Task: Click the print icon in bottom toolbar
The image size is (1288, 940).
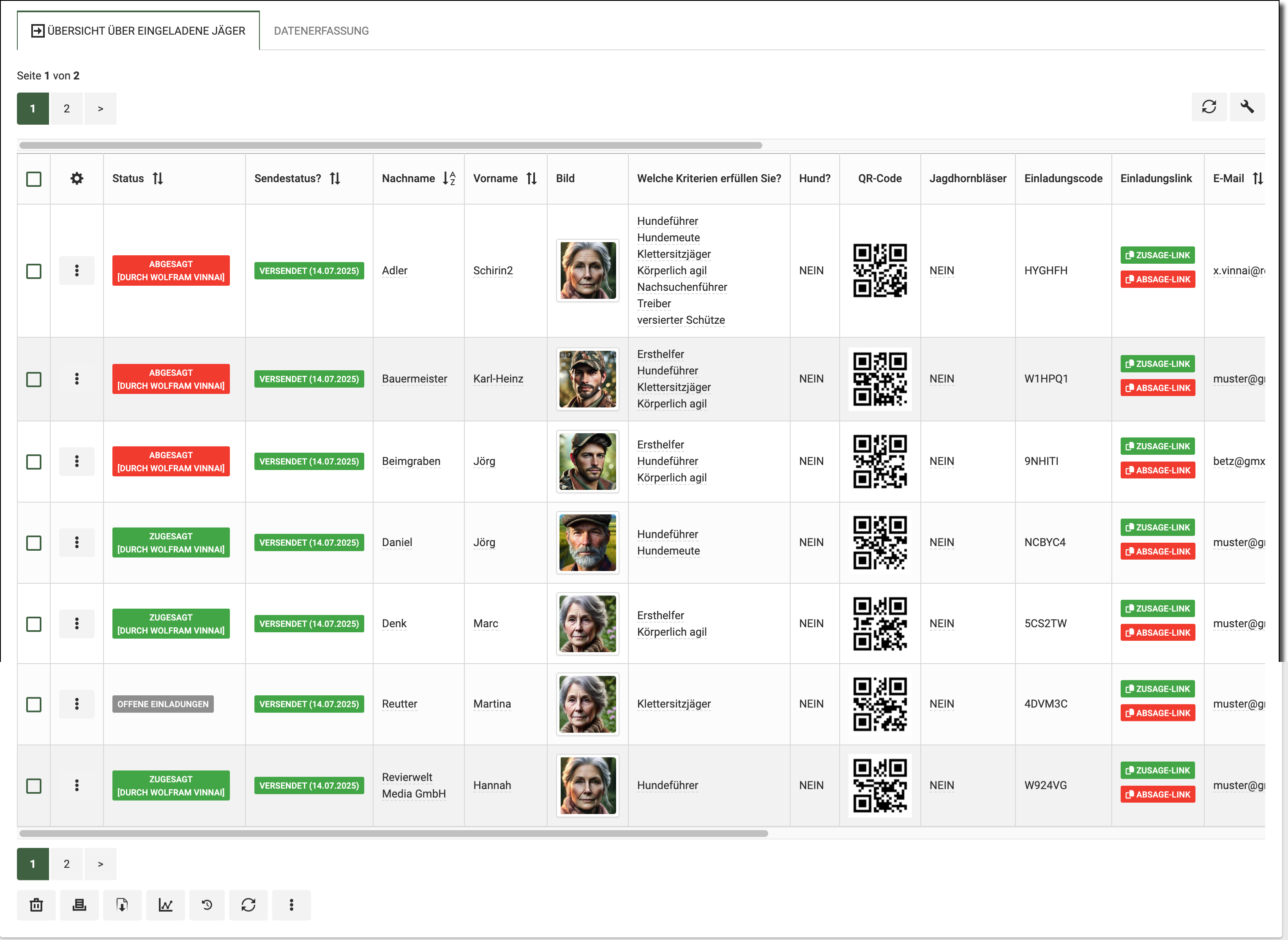Action: point(79,905)
